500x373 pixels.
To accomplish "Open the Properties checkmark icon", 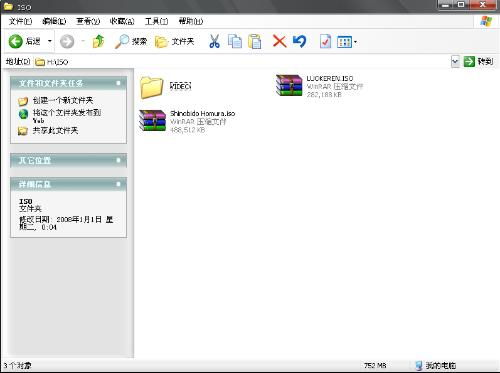I will [x=325, y=41].
